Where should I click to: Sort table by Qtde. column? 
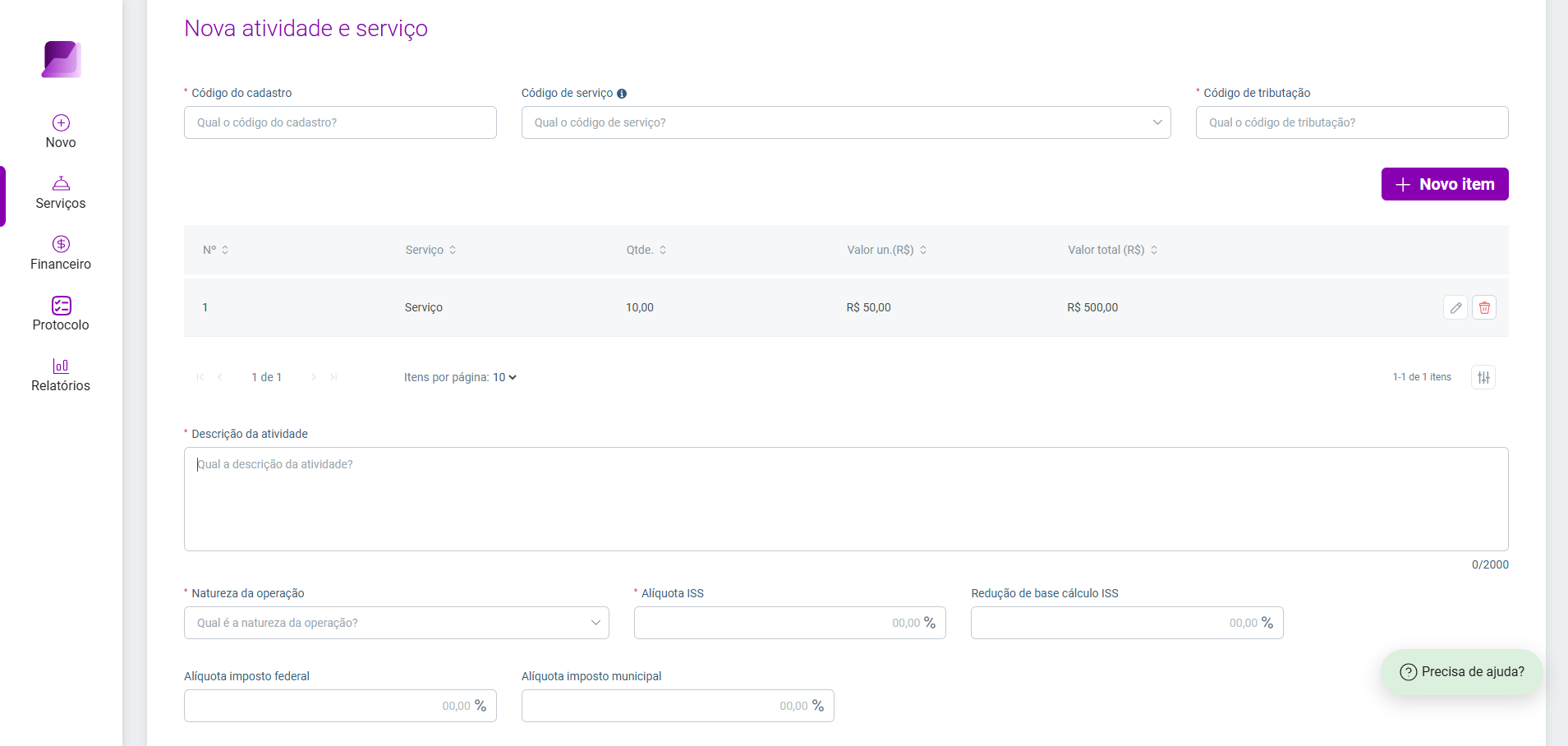[x=646, y=250]
